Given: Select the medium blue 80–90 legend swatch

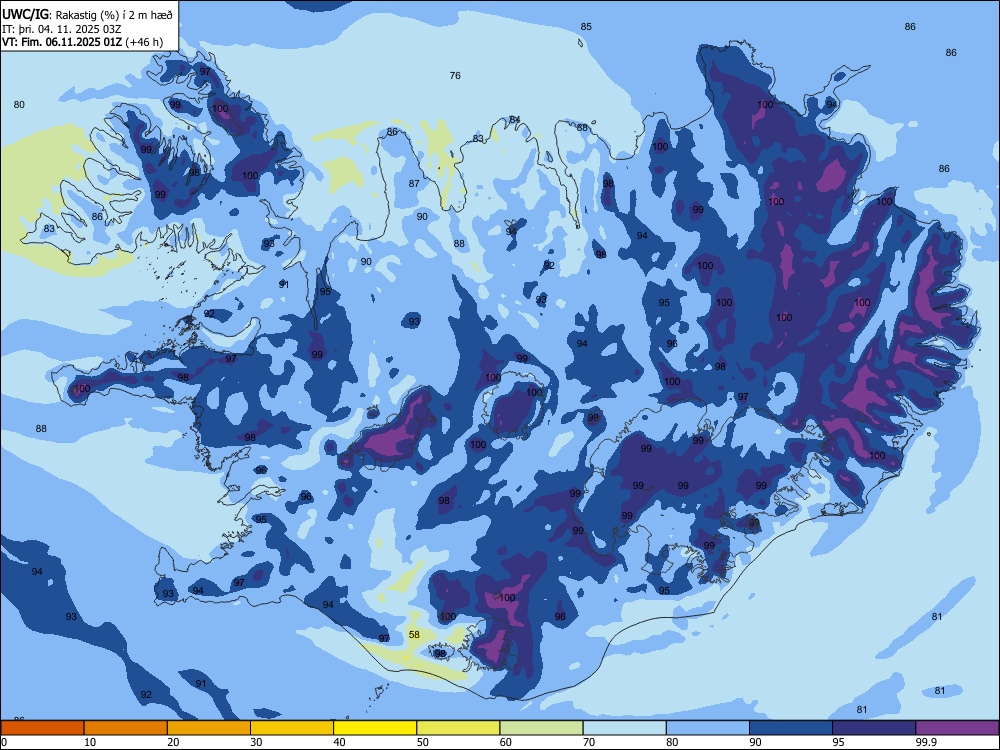Looking at the screenshot, I should 707,728.
